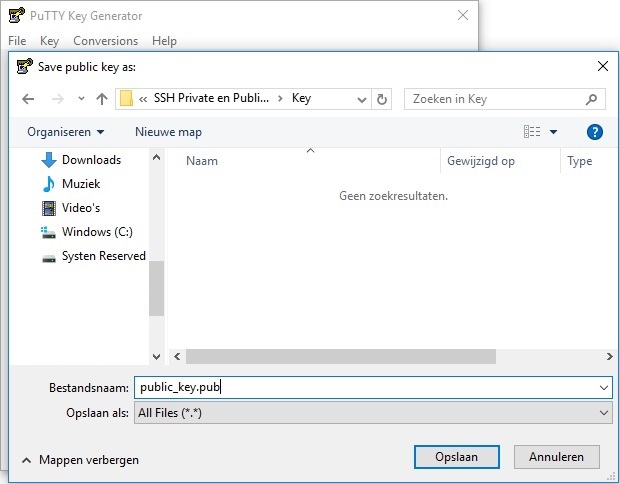This screenshot has height=484, width=620.
Task: Close the Save public key dialog
Action: click(603, 66)
